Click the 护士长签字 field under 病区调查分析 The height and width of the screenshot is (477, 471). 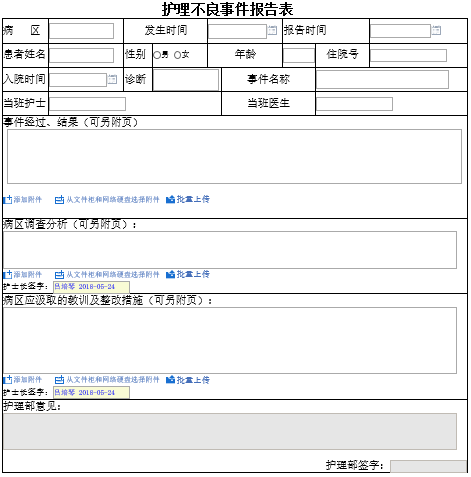(x=91, y=287)
